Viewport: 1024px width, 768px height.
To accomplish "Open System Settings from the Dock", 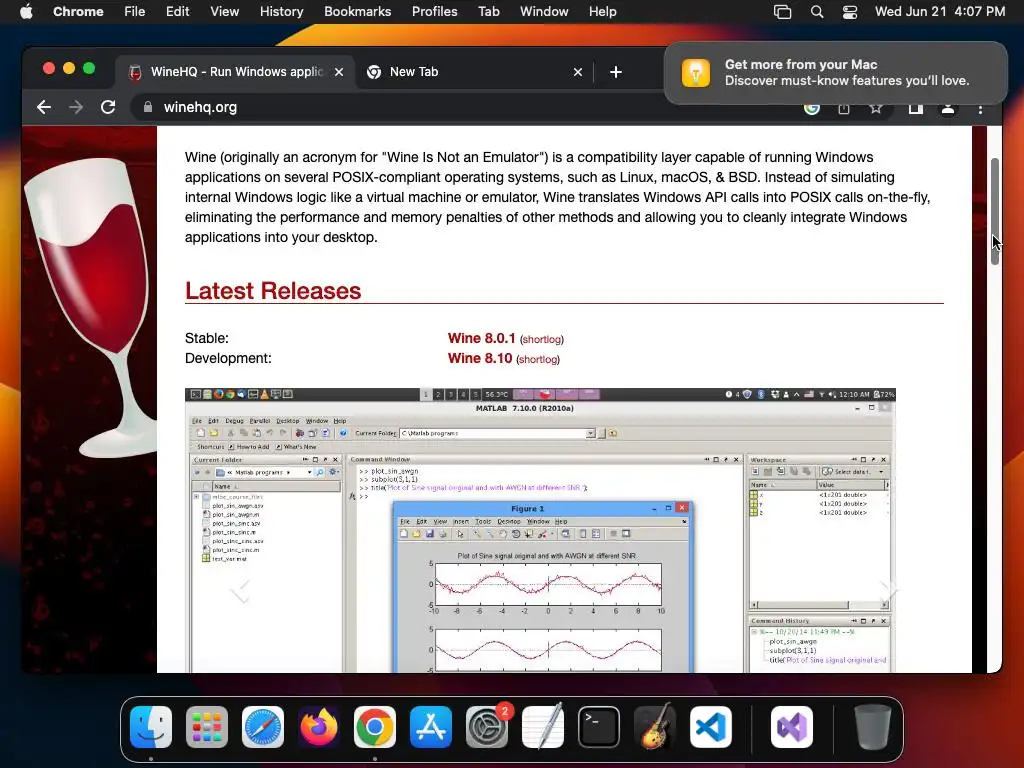I will [487, 727].
